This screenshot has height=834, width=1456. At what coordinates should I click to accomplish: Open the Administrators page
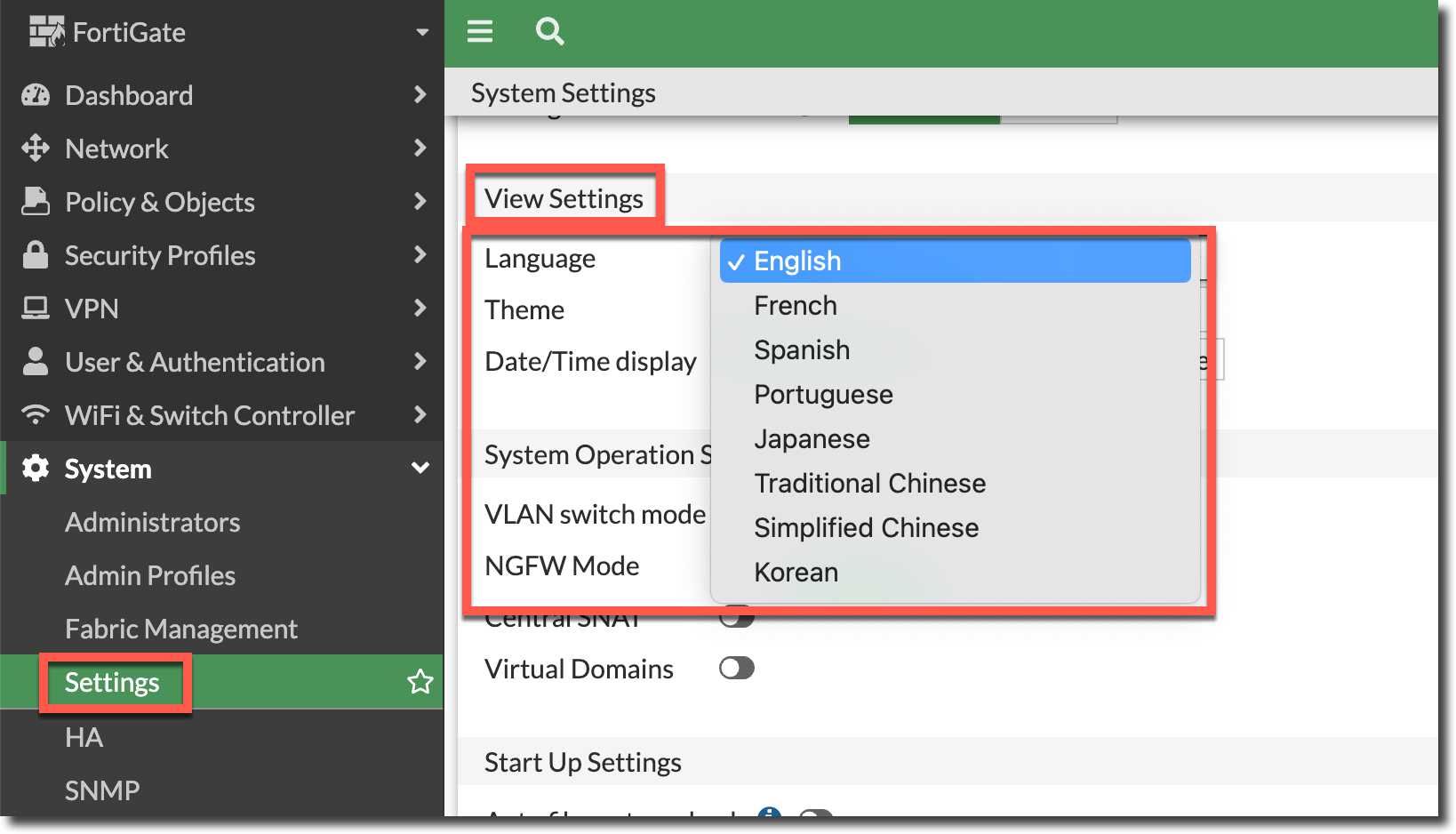point(152,522)
